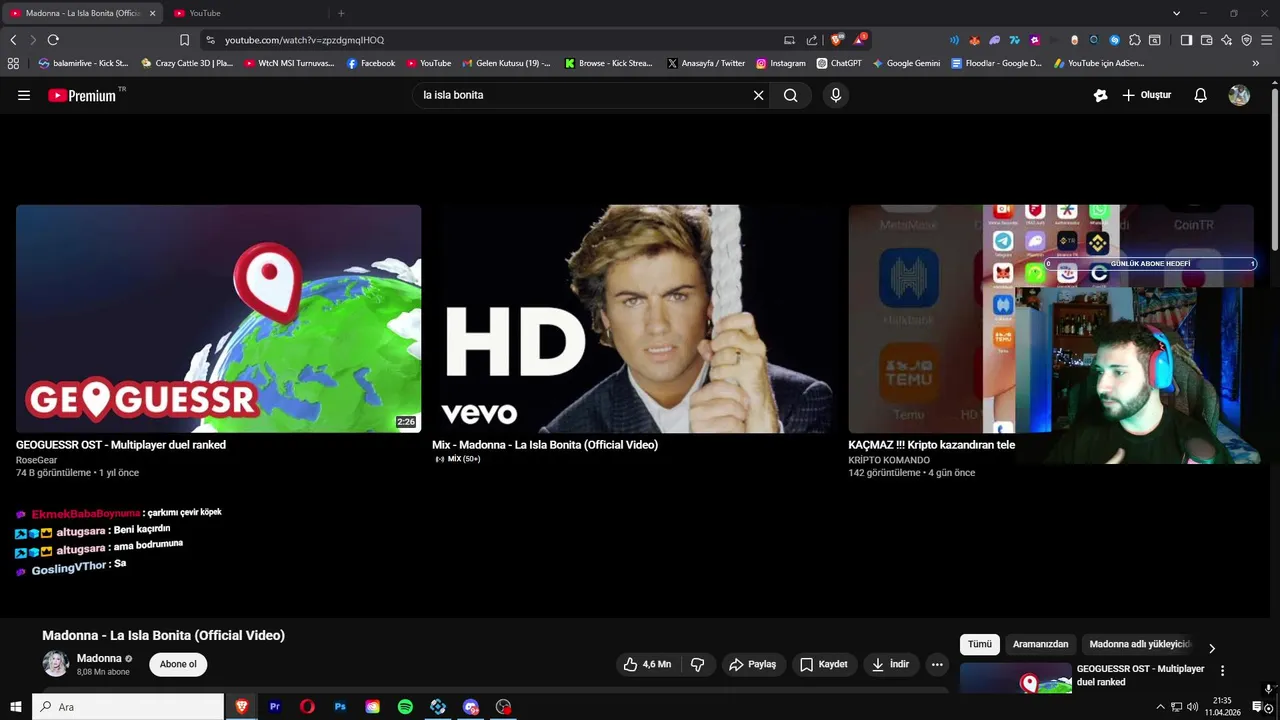Image resolution: width=1280 pixels, height=720 pixels.
Task: Expand the tab search dropdown arrow
Action: 1176,13
